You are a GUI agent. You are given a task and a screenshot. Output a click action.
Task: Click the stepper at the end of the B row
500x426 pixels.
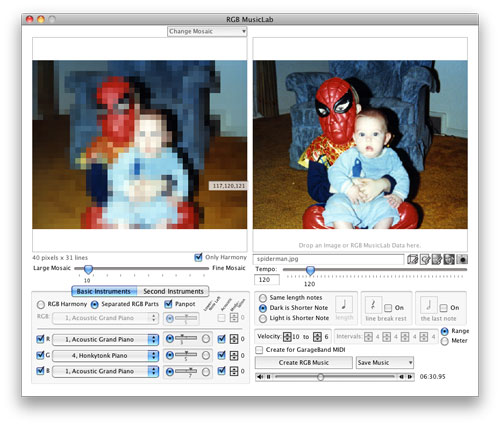[x=234, y=371]
